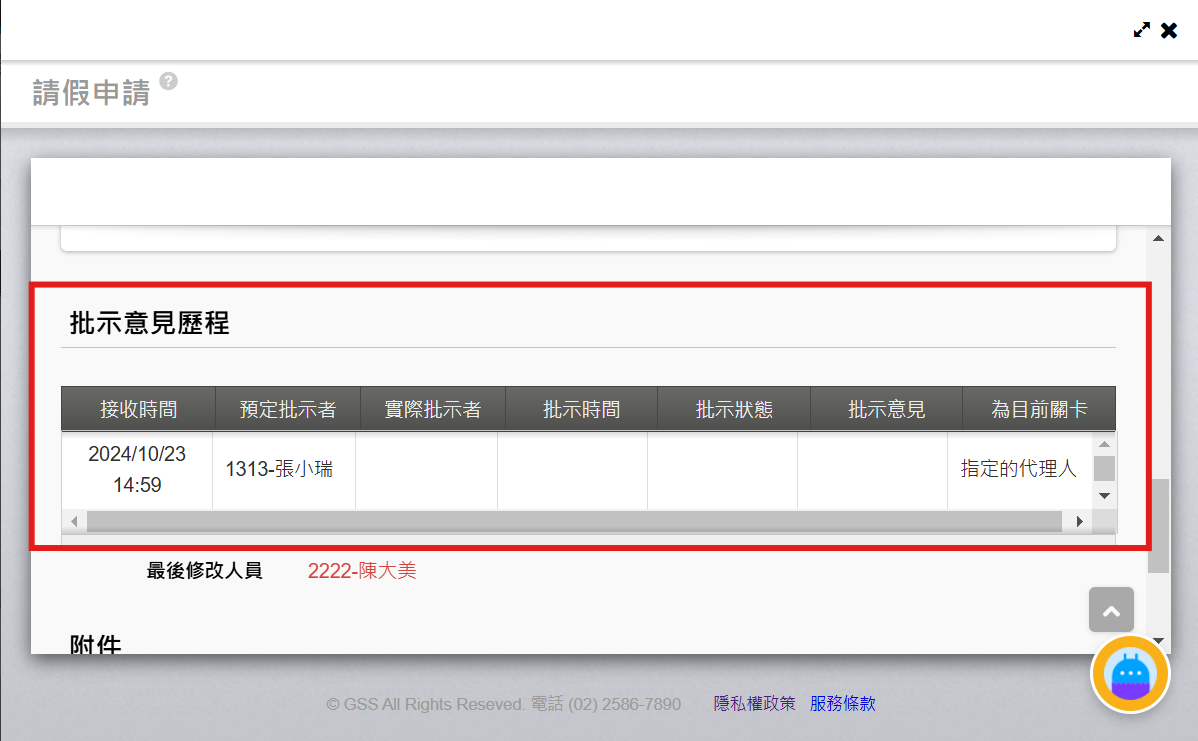The width and height of the screenshot is (1198, 741).
Task: Click page scrollbar down arrow
Action: coord(1158,641)
